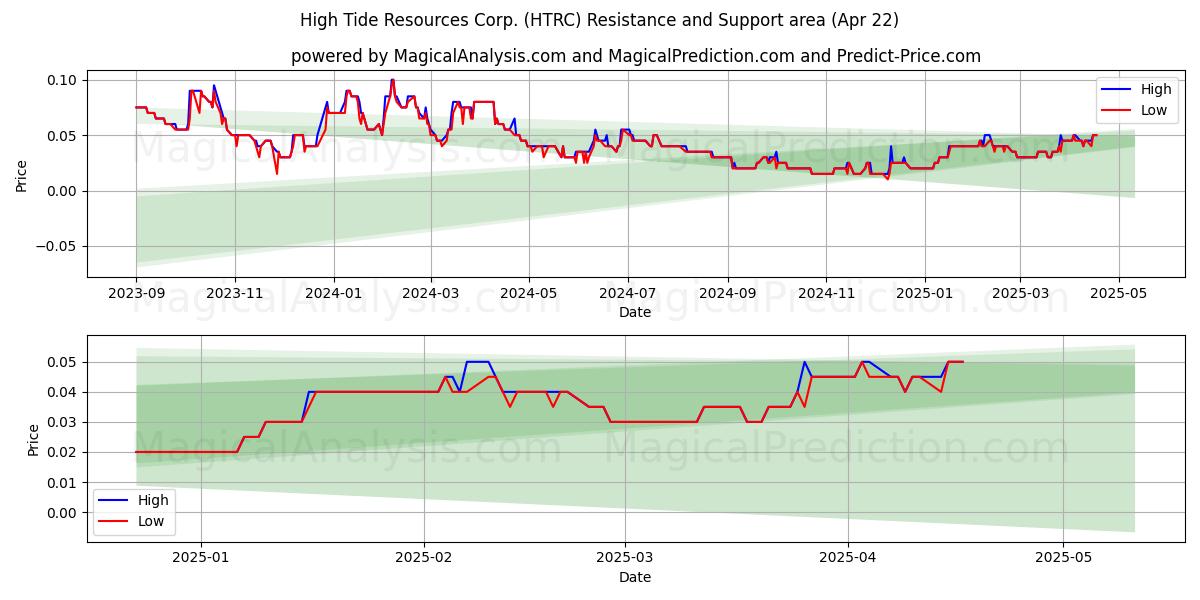Click the -0.05 price tick in top chart
Screen dimensions: 1200x600
[x=57, y=246]
